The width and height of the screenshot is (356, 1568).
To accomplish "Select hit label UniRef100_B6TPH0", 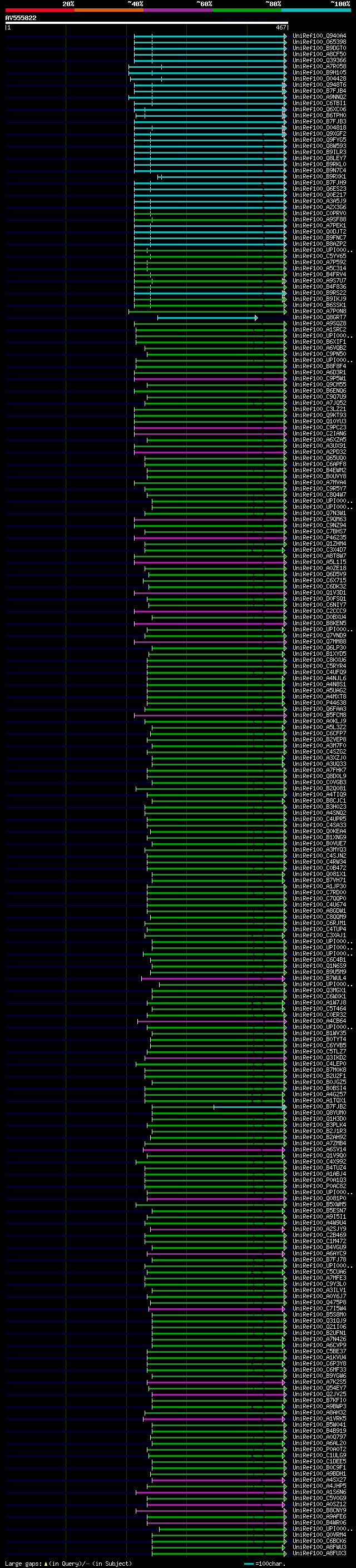I will 319,116.
